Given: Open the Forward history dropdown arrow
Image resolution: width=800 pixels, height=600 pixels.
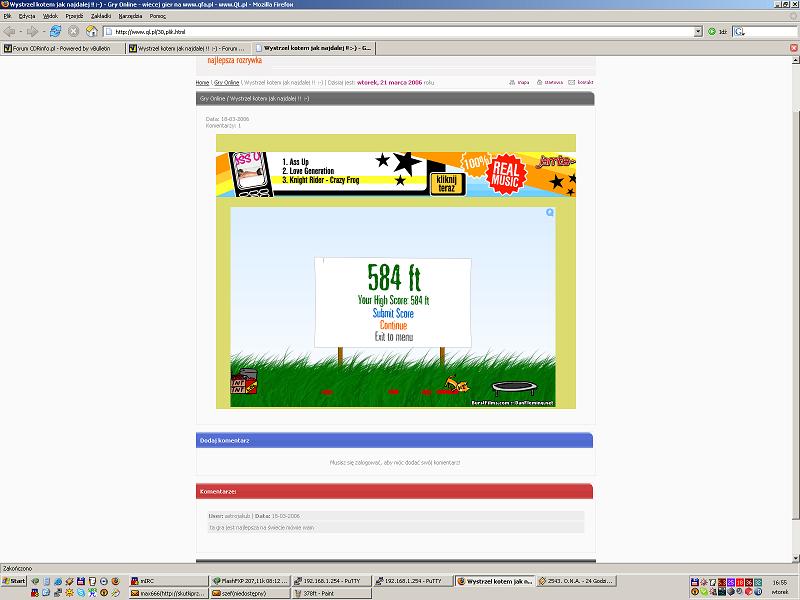Looking at the screenshot, I should (43, 32).
